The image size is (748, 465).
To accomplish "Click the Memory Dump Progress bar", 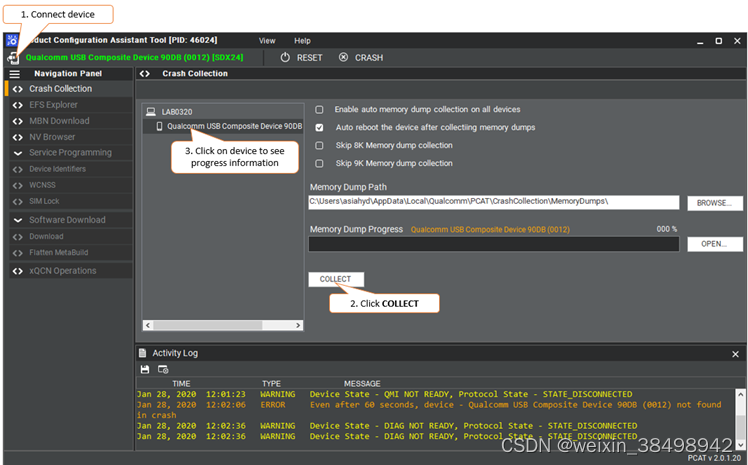I will (494, 244).
